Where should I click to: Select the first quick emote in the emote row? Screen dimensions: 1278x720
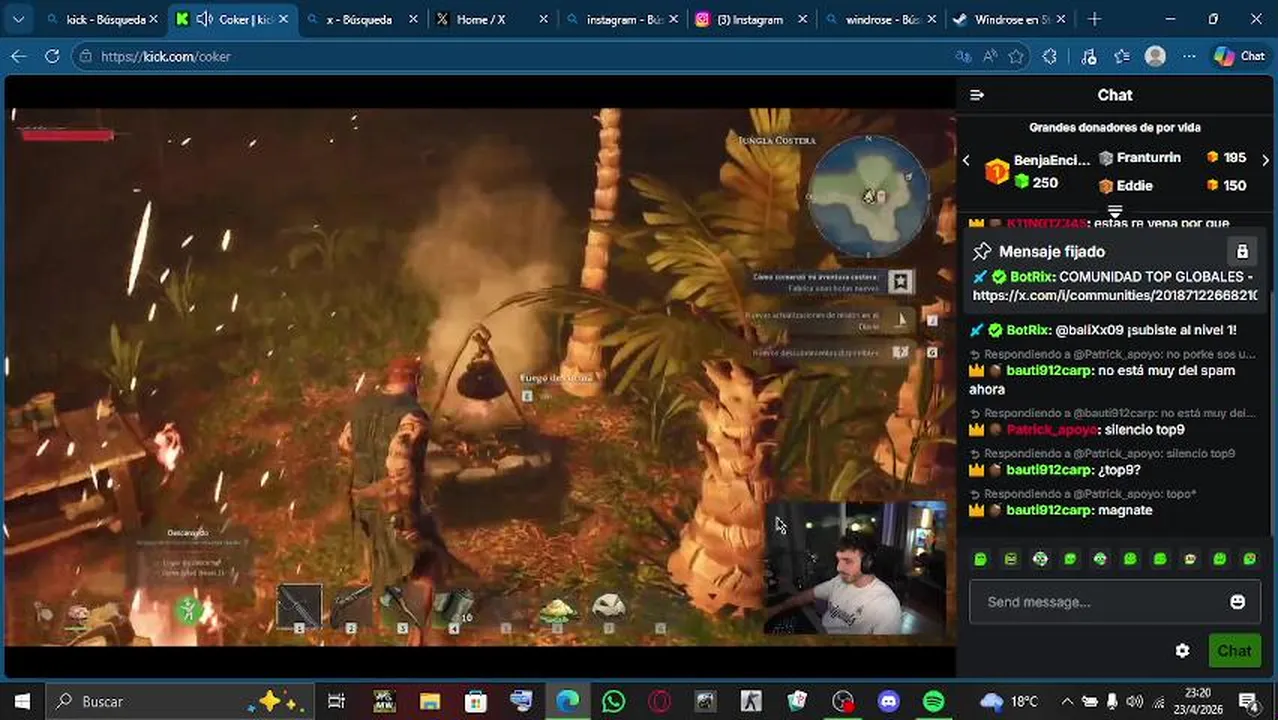pos(980,559)
